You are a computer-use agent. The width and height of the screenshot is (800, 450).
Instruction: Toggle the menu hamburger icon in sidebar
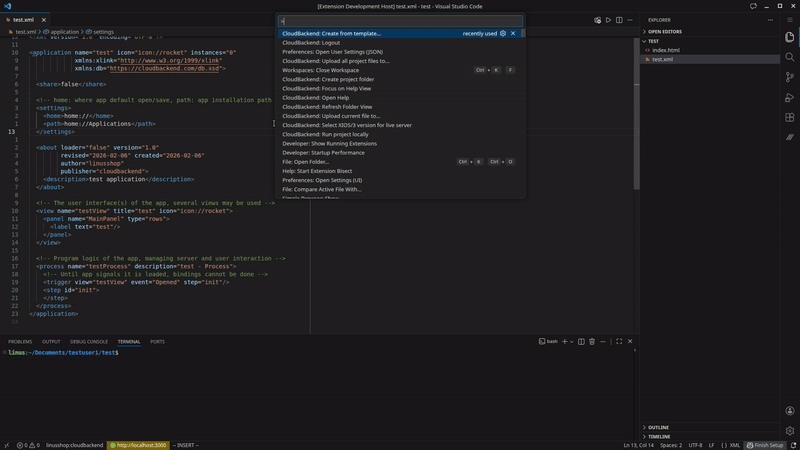790,20
